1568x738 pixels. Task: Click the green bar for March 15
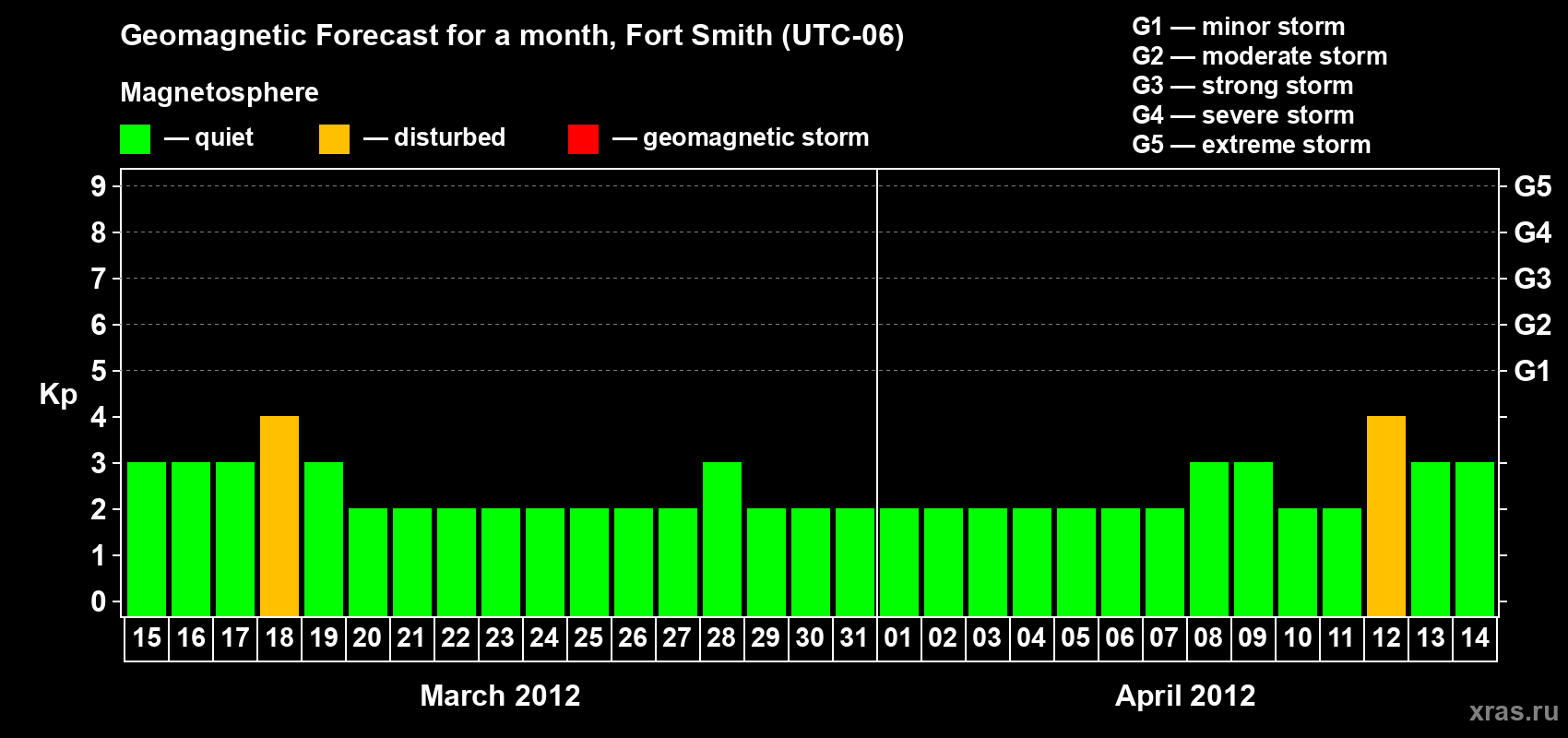pyautogui.click(x=147, y=539)
